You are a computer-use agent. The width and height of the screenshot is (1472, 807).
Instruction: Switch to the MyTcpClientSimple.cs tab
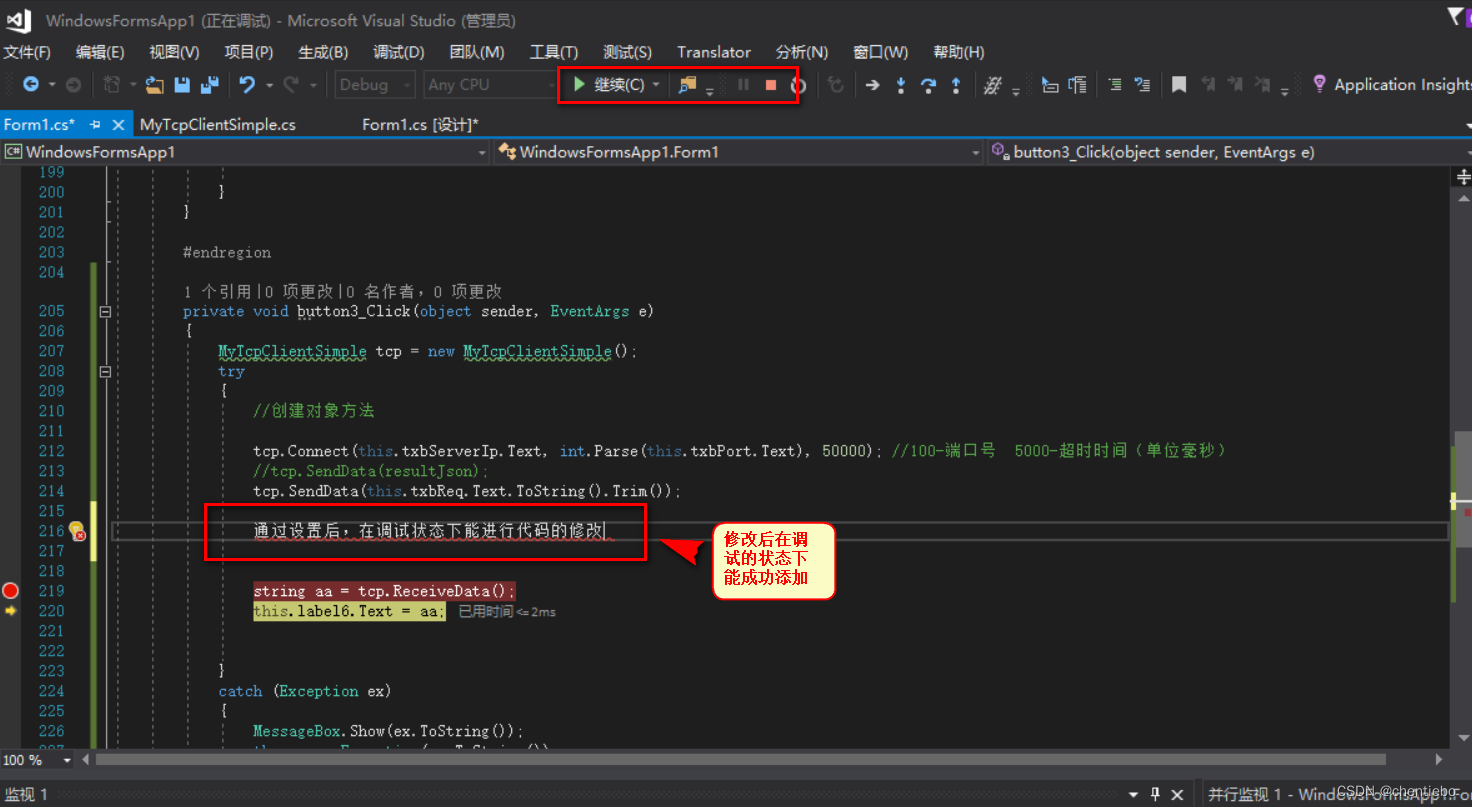tap(218, 124)
